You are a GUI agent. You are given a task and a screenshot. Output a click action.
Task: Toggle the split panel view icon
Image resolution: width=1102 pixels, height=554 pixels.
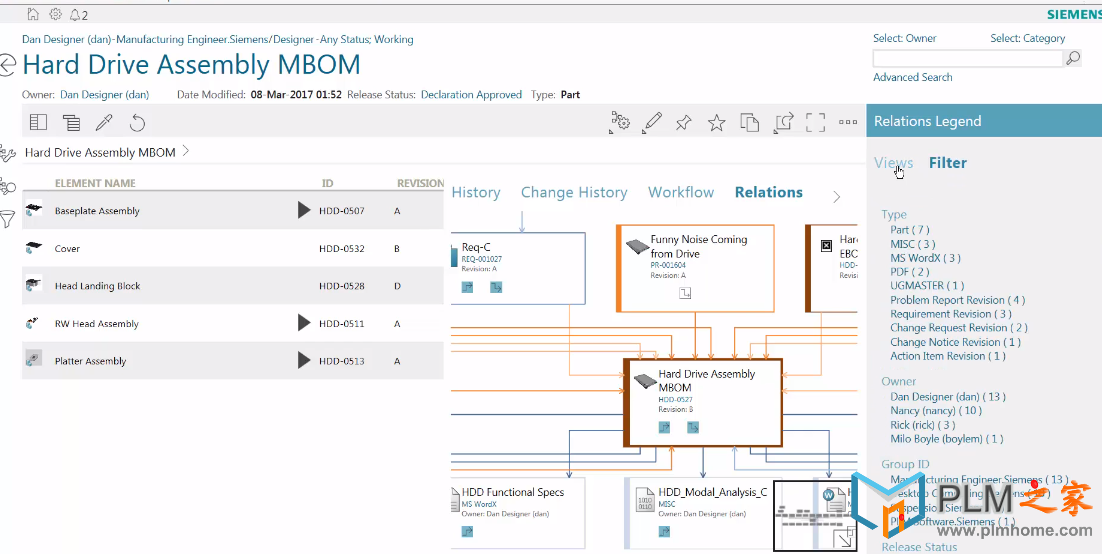[x=38, y=122]
